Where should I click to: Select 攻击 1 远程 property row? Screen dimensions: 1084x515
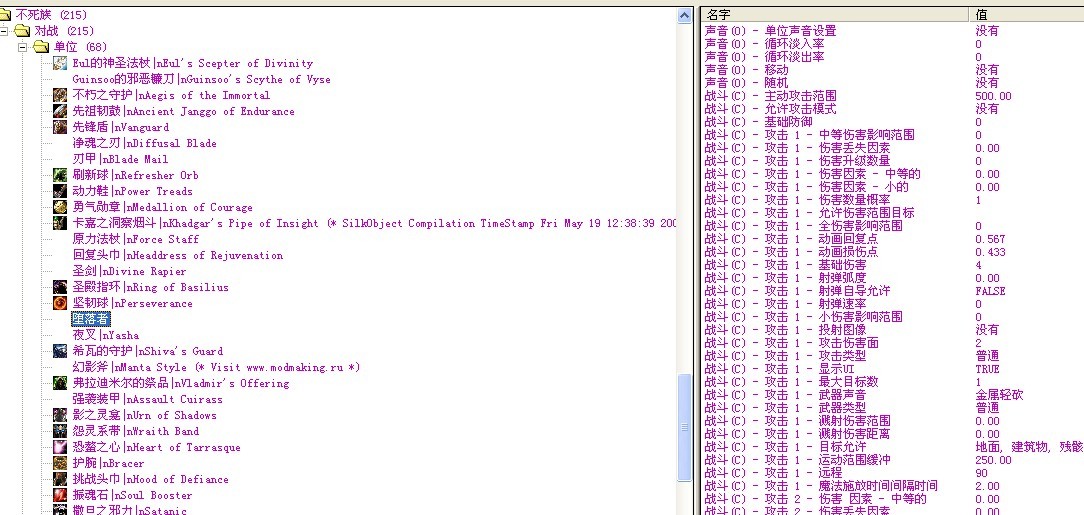[x=774, y=473]
